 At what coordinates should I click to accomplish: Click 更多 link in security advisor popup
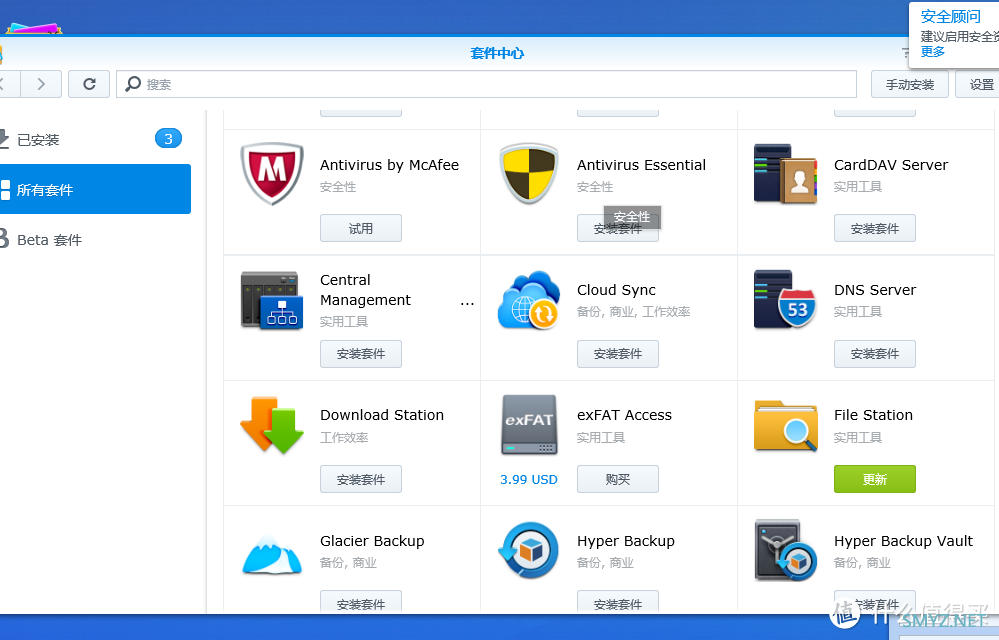pos(933,52)
